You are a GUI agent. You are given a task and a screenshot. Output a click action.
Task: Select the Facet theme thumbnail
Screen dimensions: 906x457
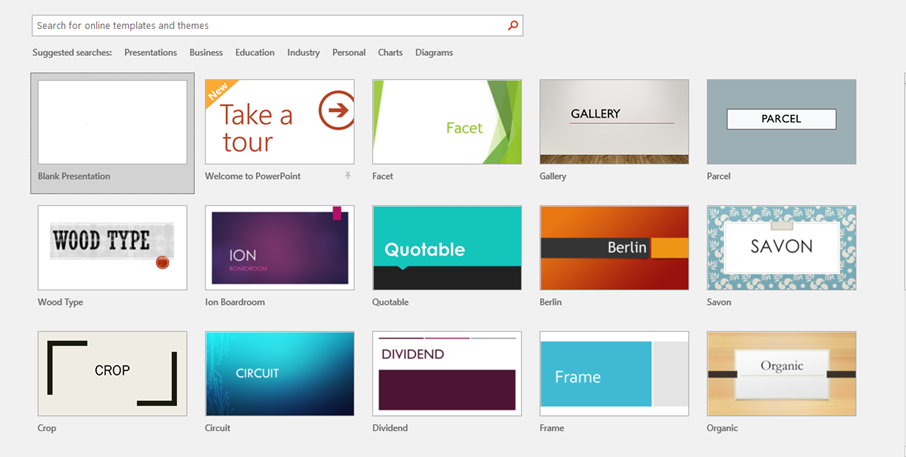(447, 122)
